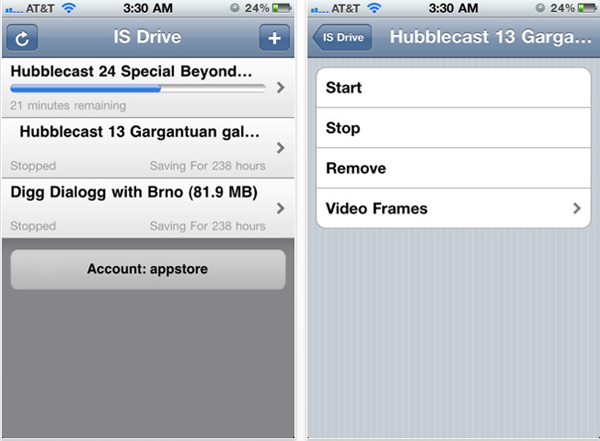Tap the battery icon in left status bar
600x441 pixels.
[x=282, y=8]
